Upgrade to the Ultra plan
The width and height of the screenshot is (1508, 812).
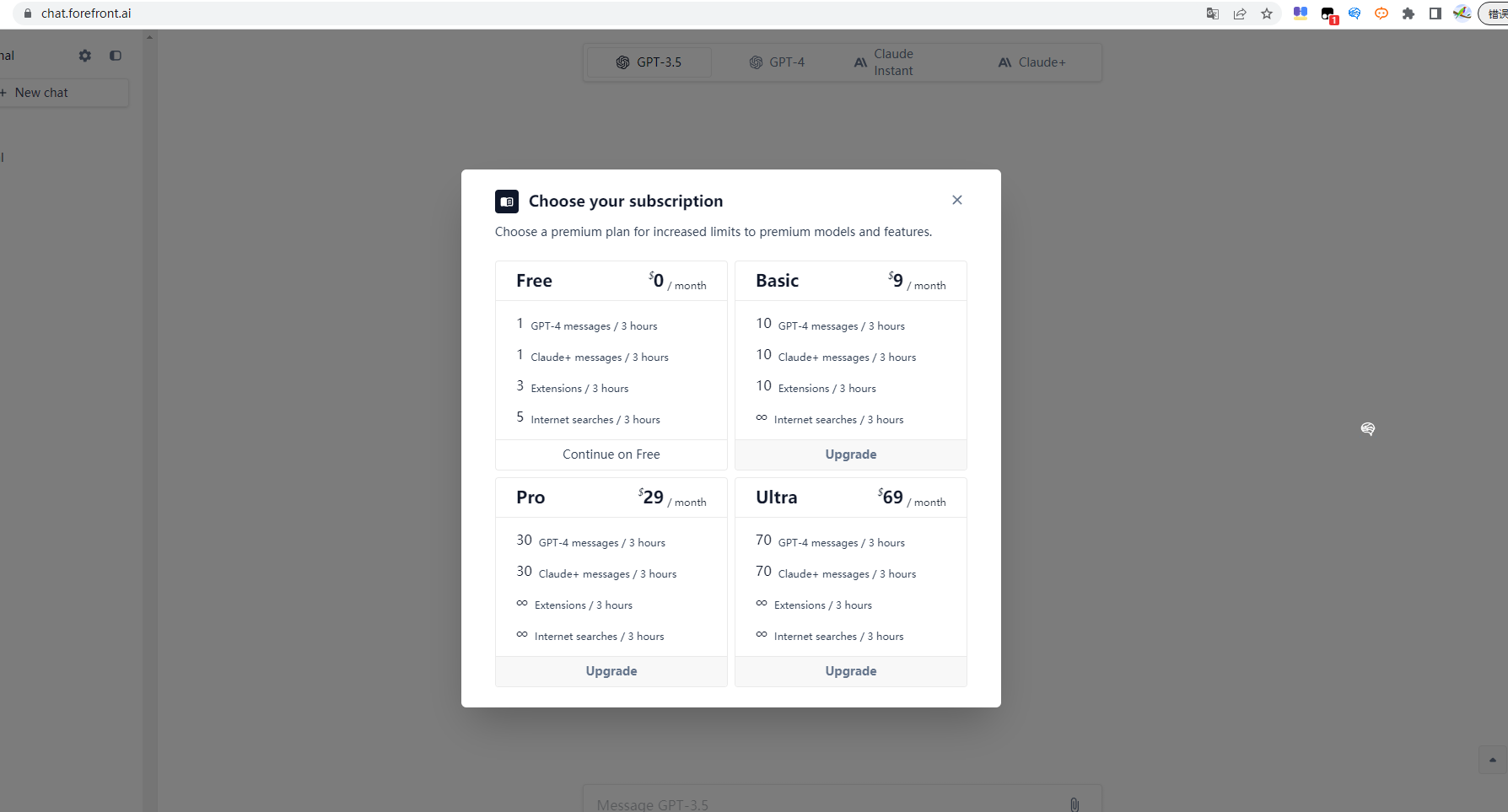(x=850, y=671)
